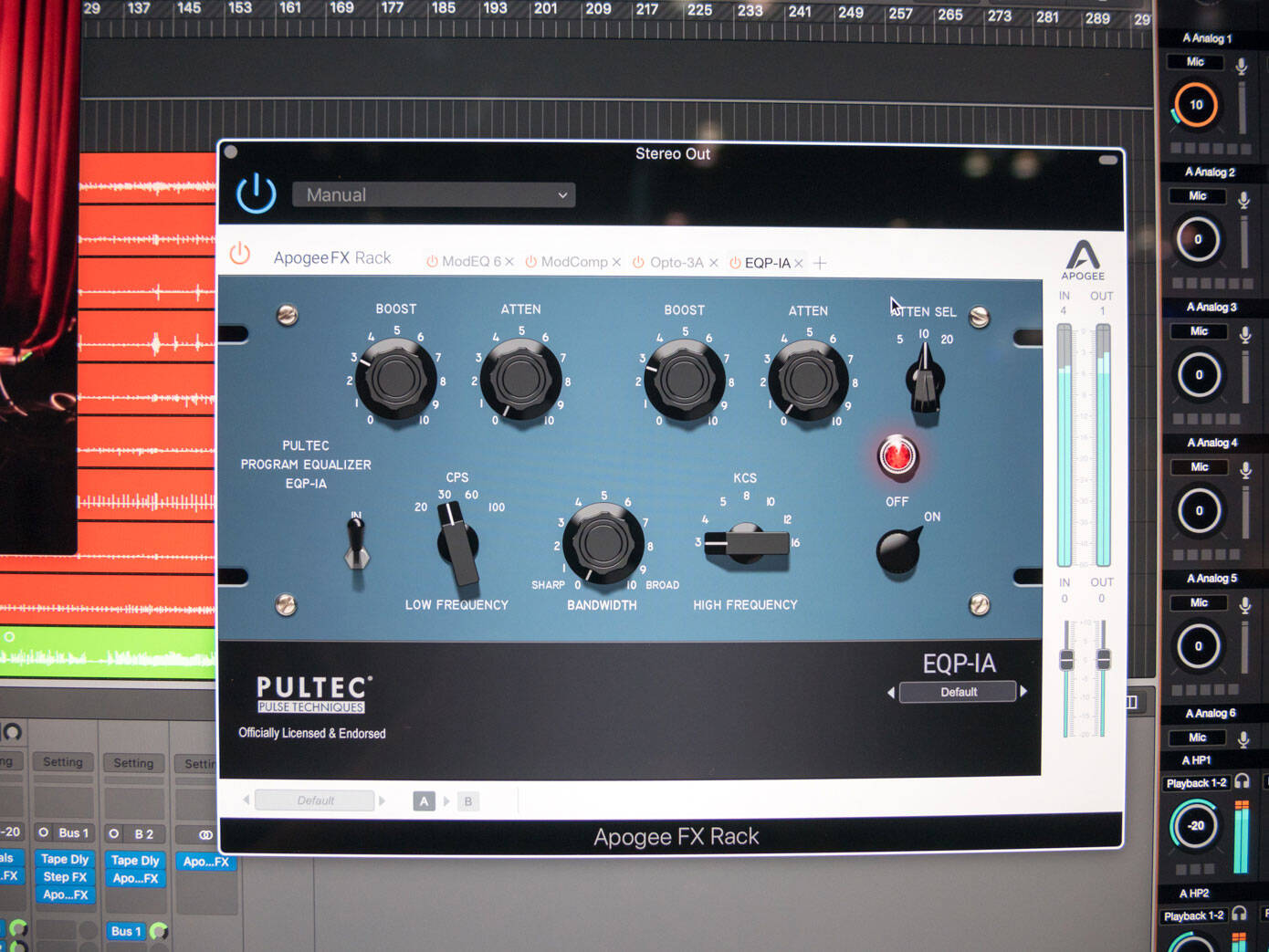The width and height of the screenshot is (1269, 952).
Task: Click the ATTEN SEL selector switch
Action: (925, 379)
